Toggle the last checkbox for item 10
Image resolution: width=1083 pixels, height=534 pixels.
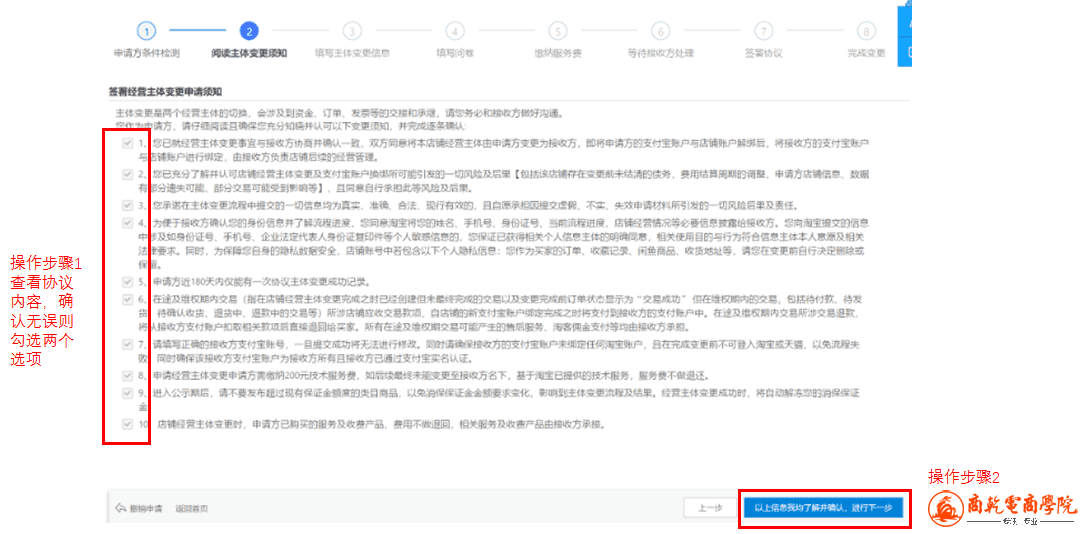click(x=127, y=424)
